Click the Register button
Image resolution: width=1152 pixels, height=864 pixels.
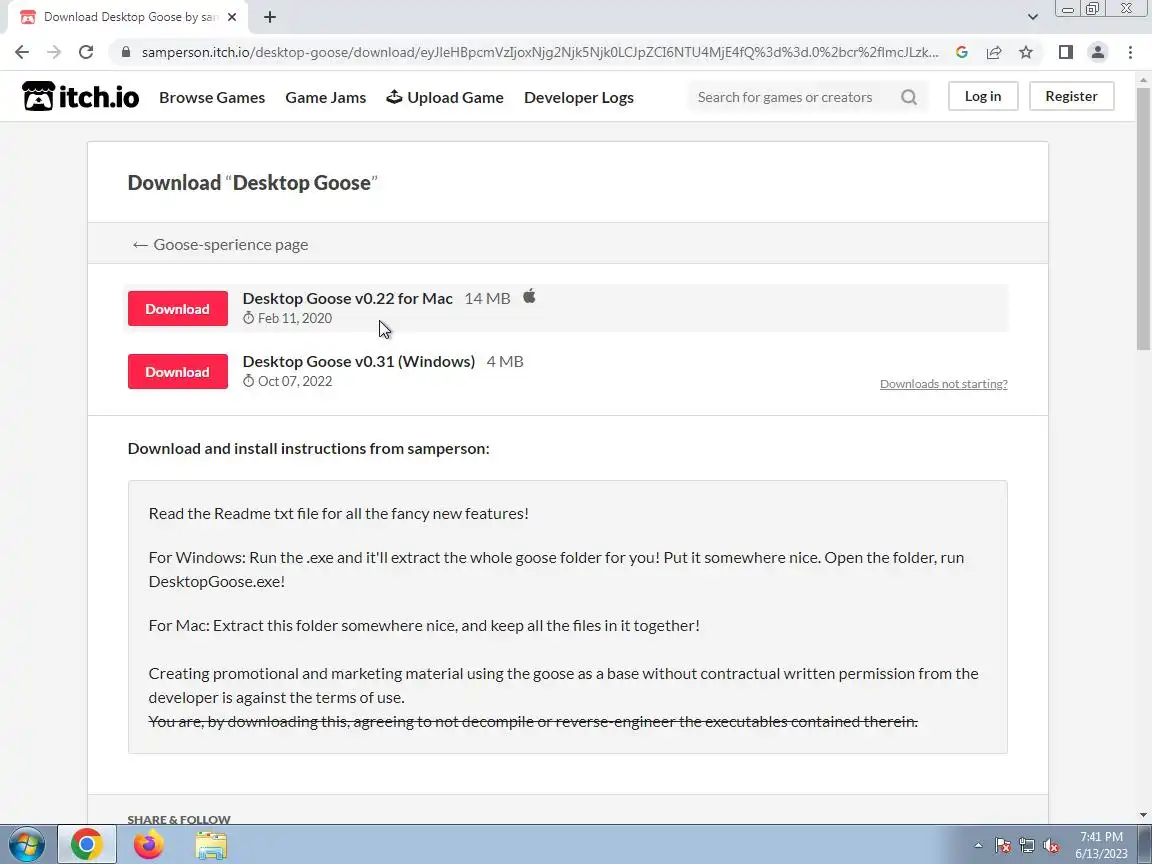tap(1071, 96)
